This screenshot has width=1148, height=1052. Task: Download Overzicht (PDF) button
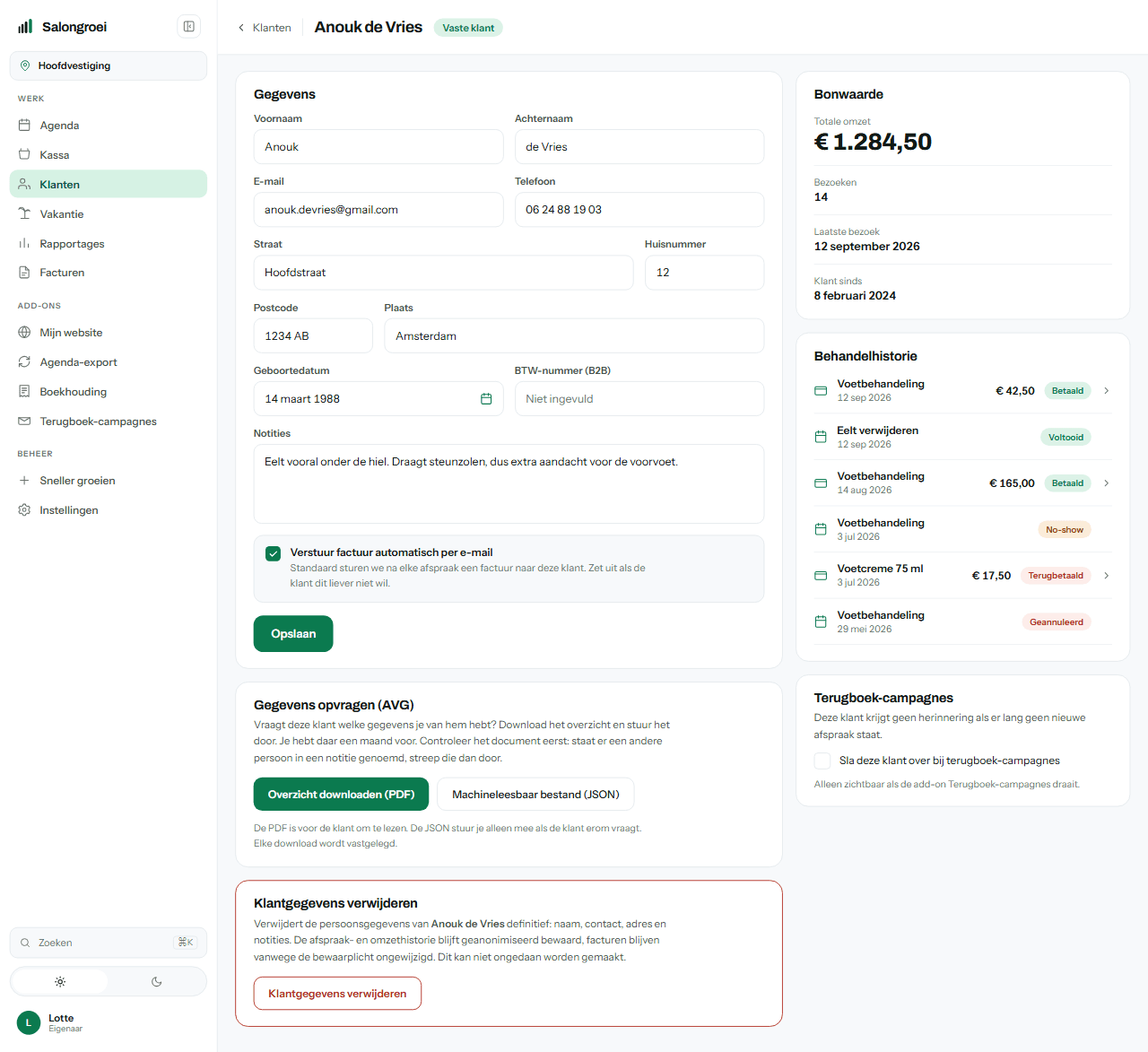pos(341,795)
